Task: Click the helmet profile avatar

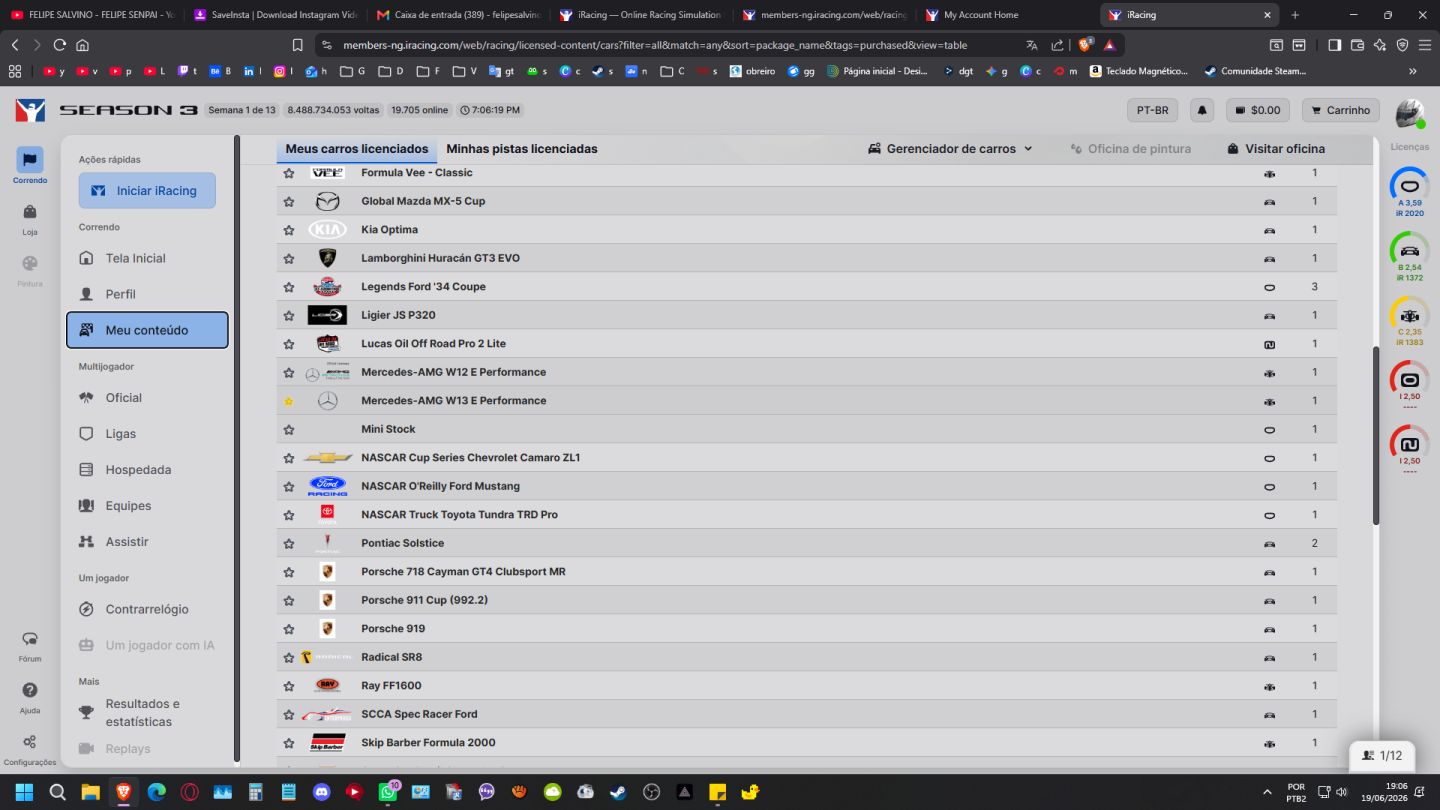Action: click(x=1410, y=113)
